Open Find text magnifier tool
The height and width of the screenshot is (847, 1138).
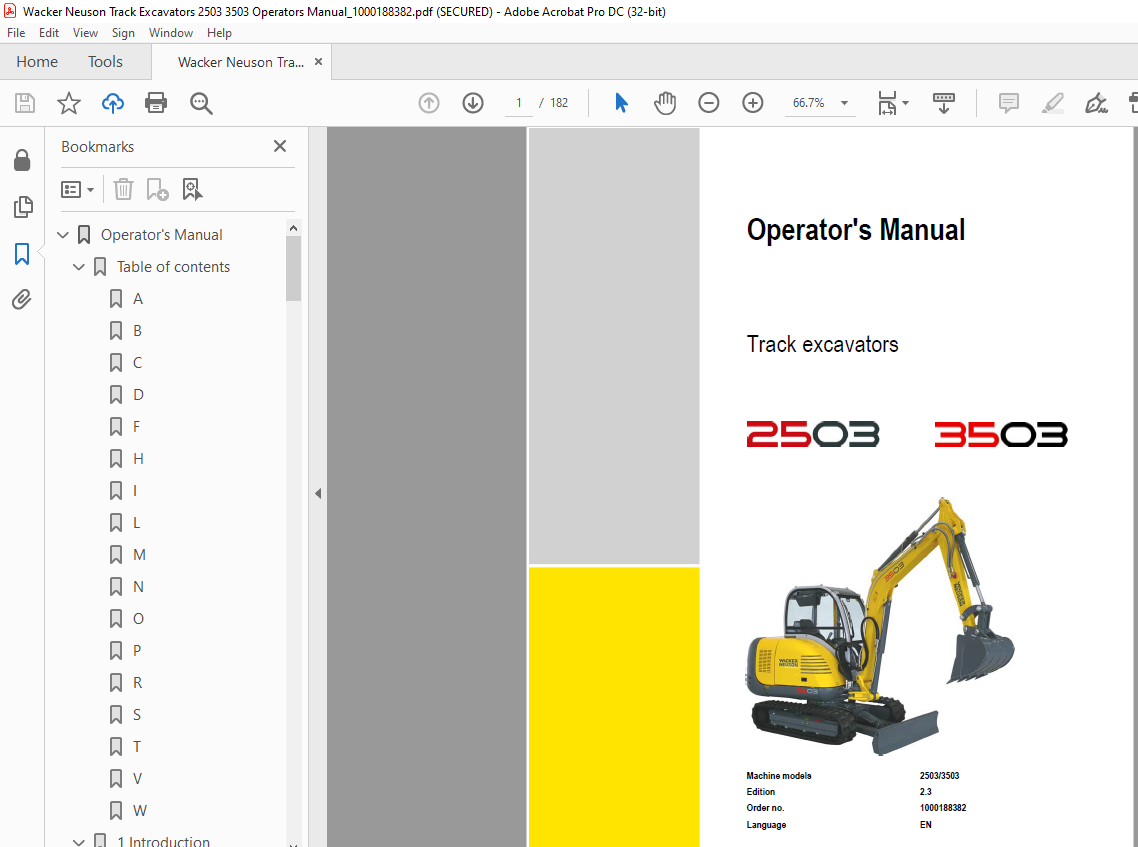tap(201, 103)
